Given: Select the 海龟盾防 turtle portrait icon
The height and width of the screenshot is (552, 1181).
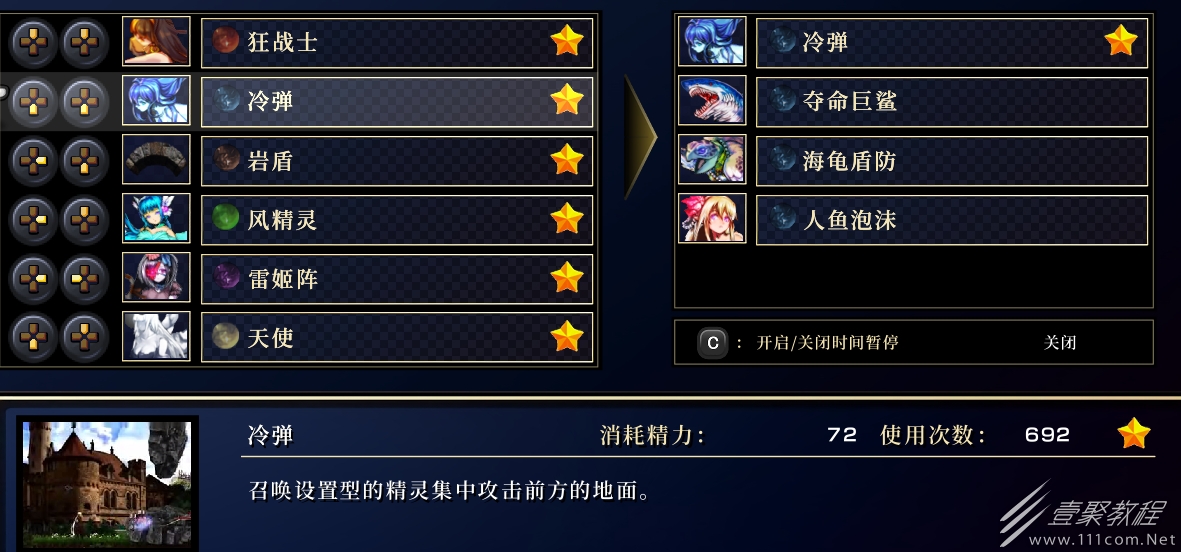Looking at the screenshot, I should 712,160.
